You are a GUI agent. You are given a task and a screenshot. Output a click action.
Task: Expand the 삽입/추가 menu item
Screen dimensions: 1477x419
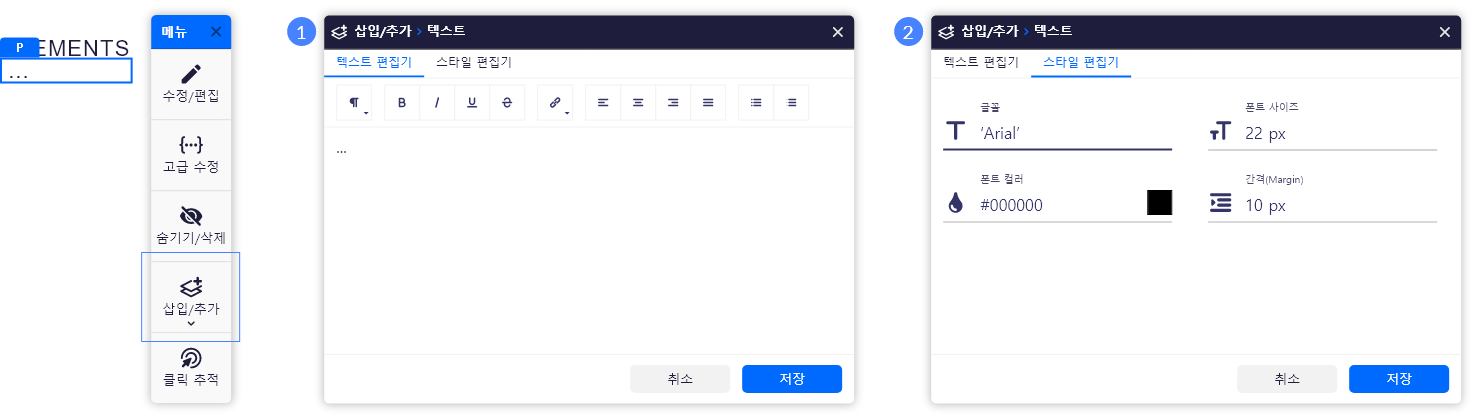pyautogui.click(x=190, y=297)
